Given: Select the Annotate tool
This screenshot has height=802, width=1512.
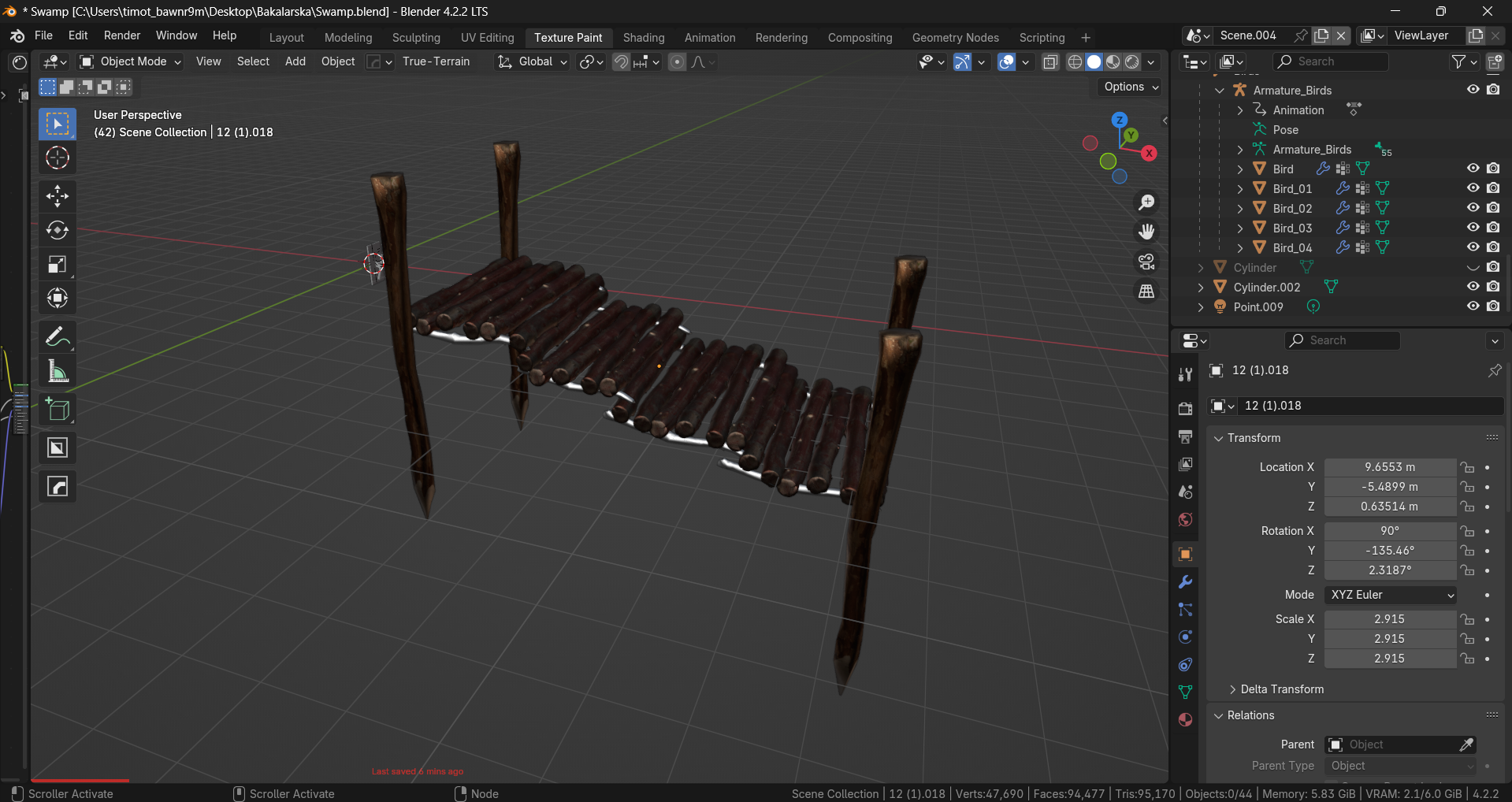Looking at the screenshot, I should tap(58, 337).
